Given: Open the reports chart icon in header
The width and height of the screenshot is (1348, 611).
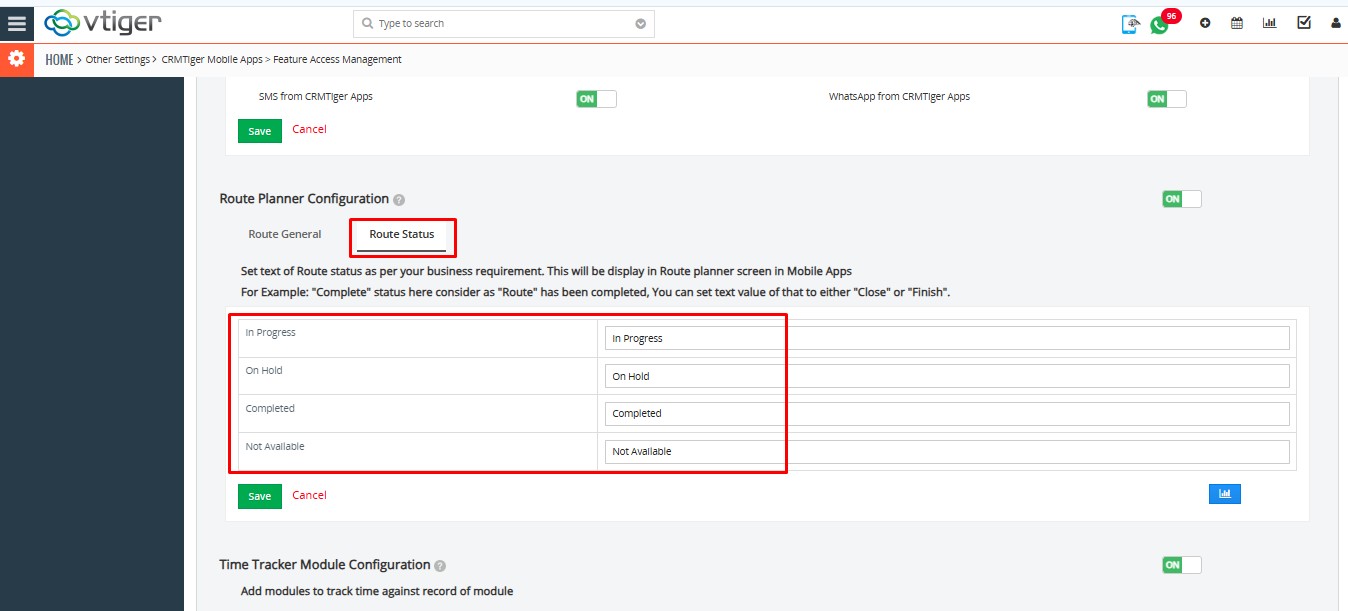Looking at the screenshot, I should click(1270, 23).
